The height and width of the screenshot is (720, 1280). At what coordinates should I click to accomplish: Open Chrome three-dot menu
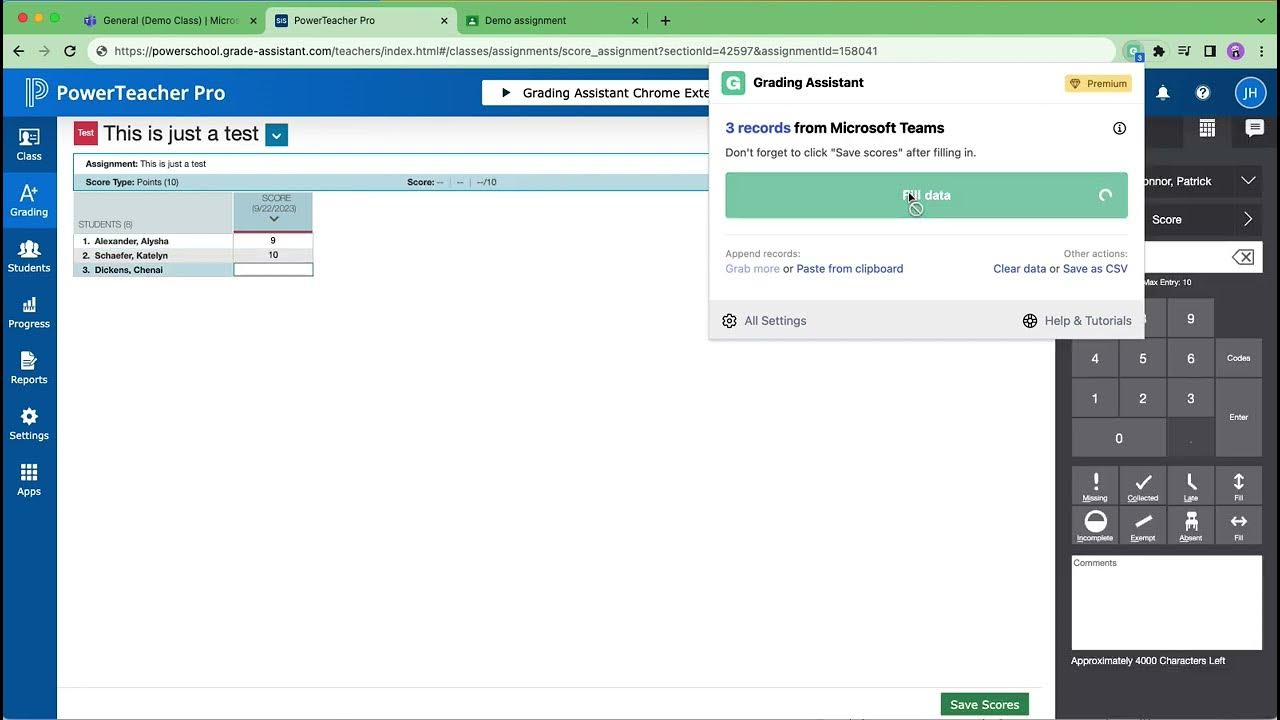click(x=1261, y=51)
